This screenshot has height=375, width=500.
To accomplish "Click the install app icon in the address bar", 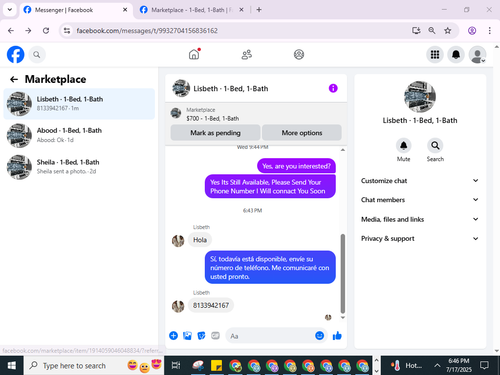I will (416, 31).
